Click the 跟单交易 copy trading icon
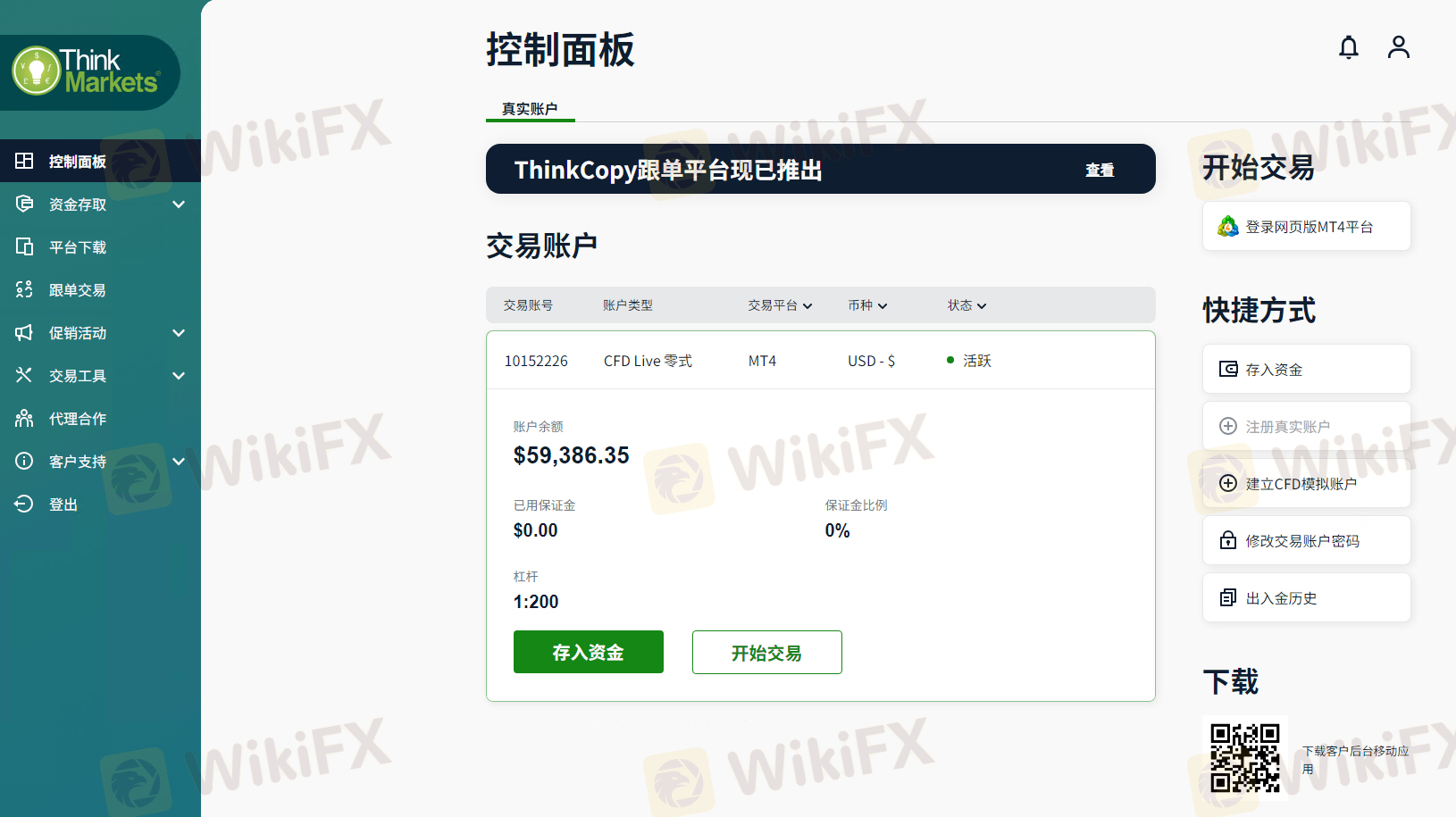This screenshot has width=1456, height=817. (x=24, y=289)
